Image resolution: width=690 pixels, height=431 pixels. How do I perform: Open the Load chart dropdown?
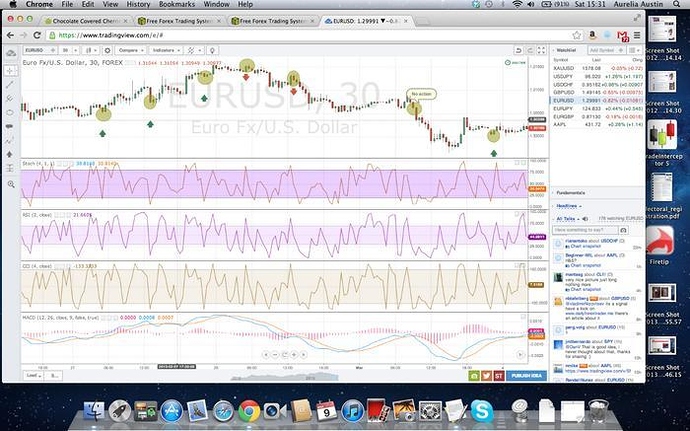34,376
